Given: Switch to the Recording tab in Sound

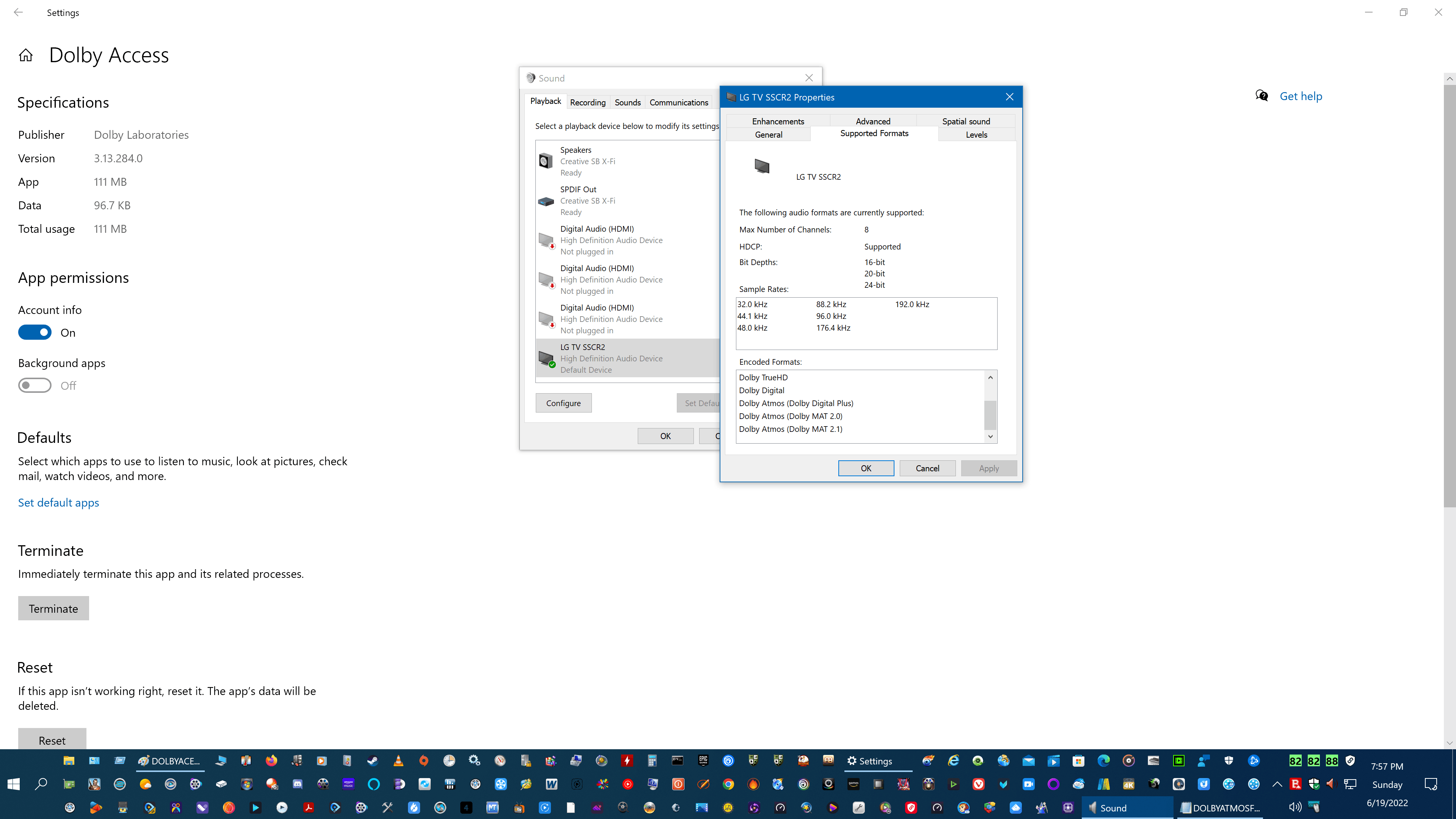Looking at the screenshot, I should [x=588, y=102].
